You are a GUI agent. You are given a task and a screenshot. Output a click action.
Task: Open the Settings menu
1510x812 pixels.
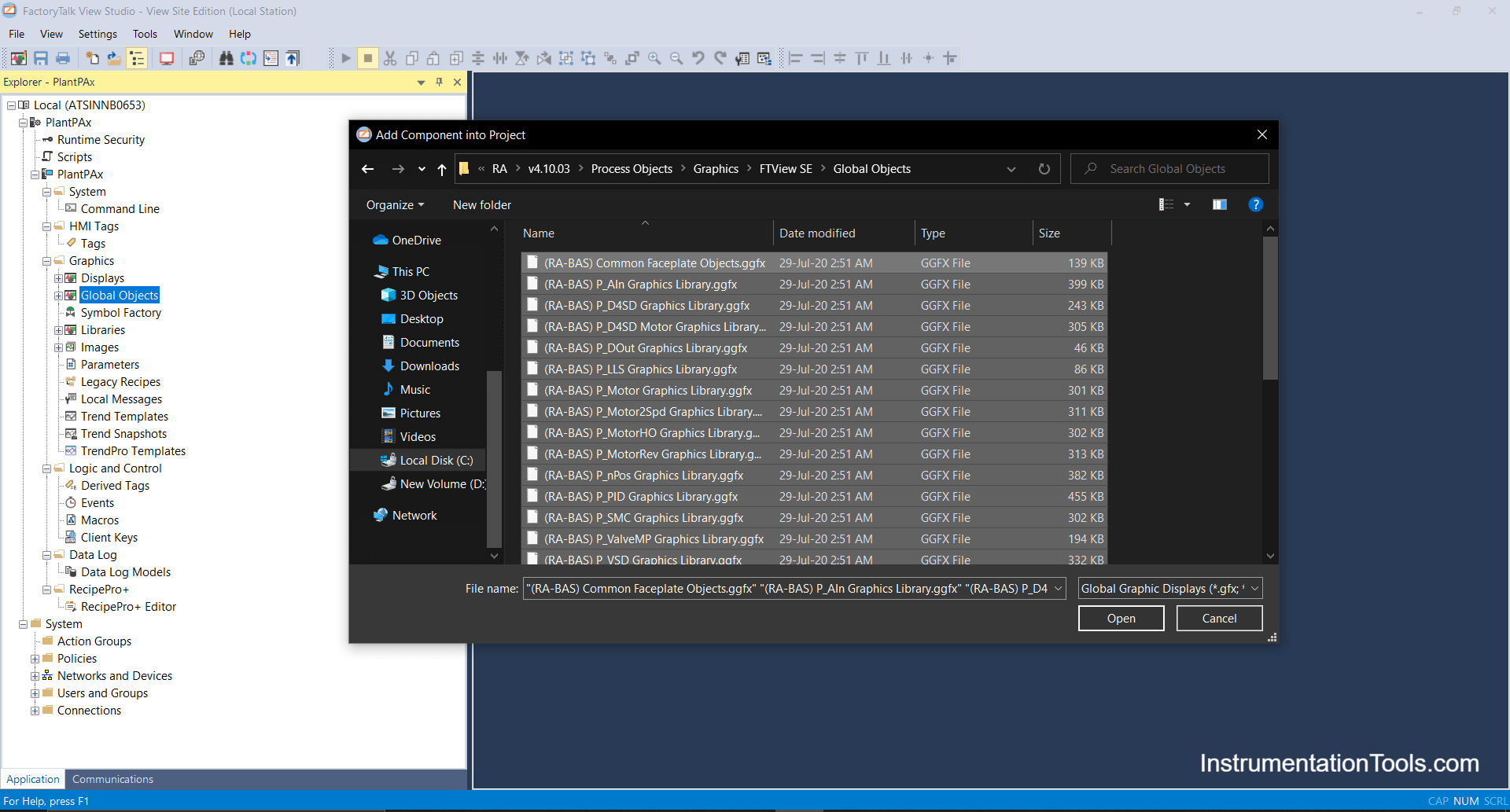click(98, 34)
